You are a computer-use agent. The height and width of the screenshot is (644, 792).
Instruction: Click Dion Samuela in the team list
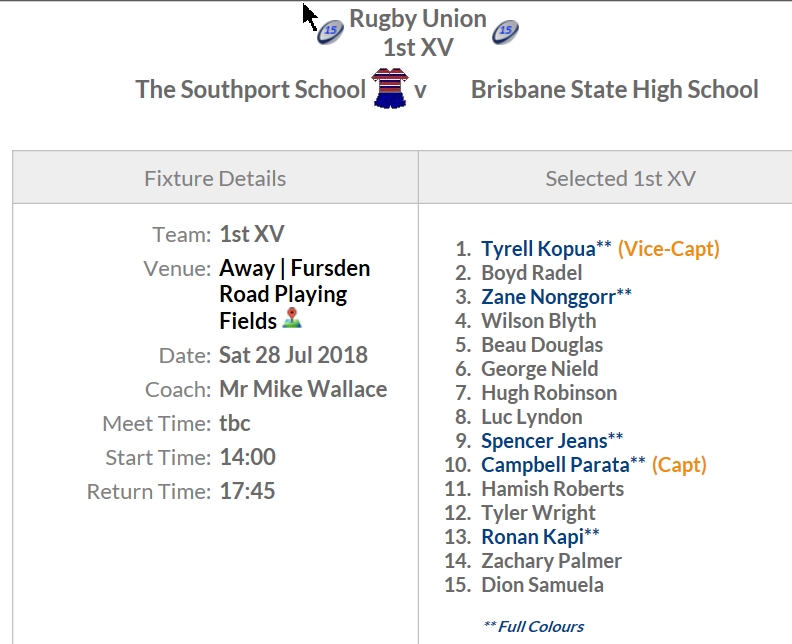[x=542, y=584]
